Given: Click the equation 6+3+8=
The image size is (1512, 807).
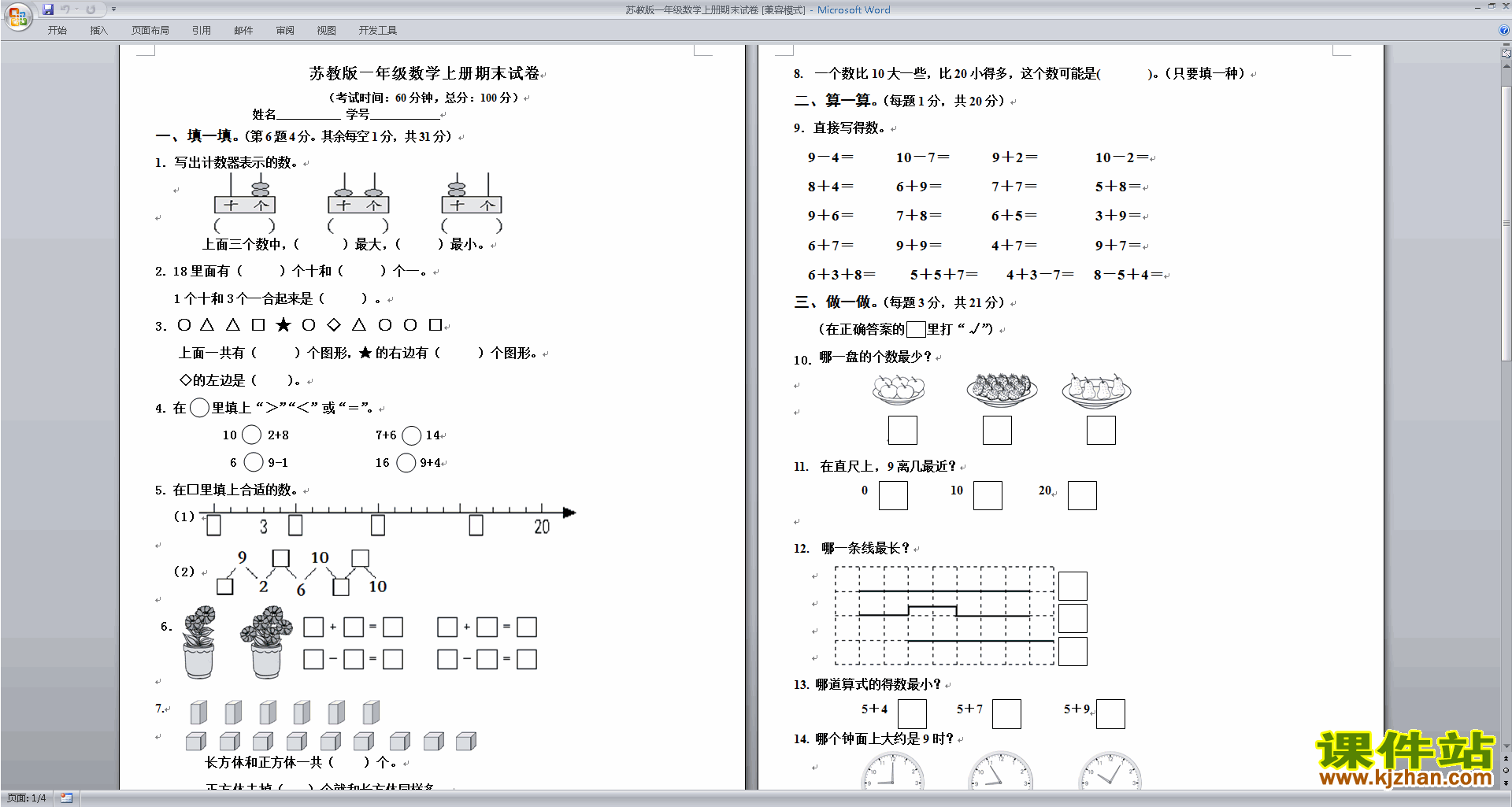Looking at the screenshot, I should (841, 275).
